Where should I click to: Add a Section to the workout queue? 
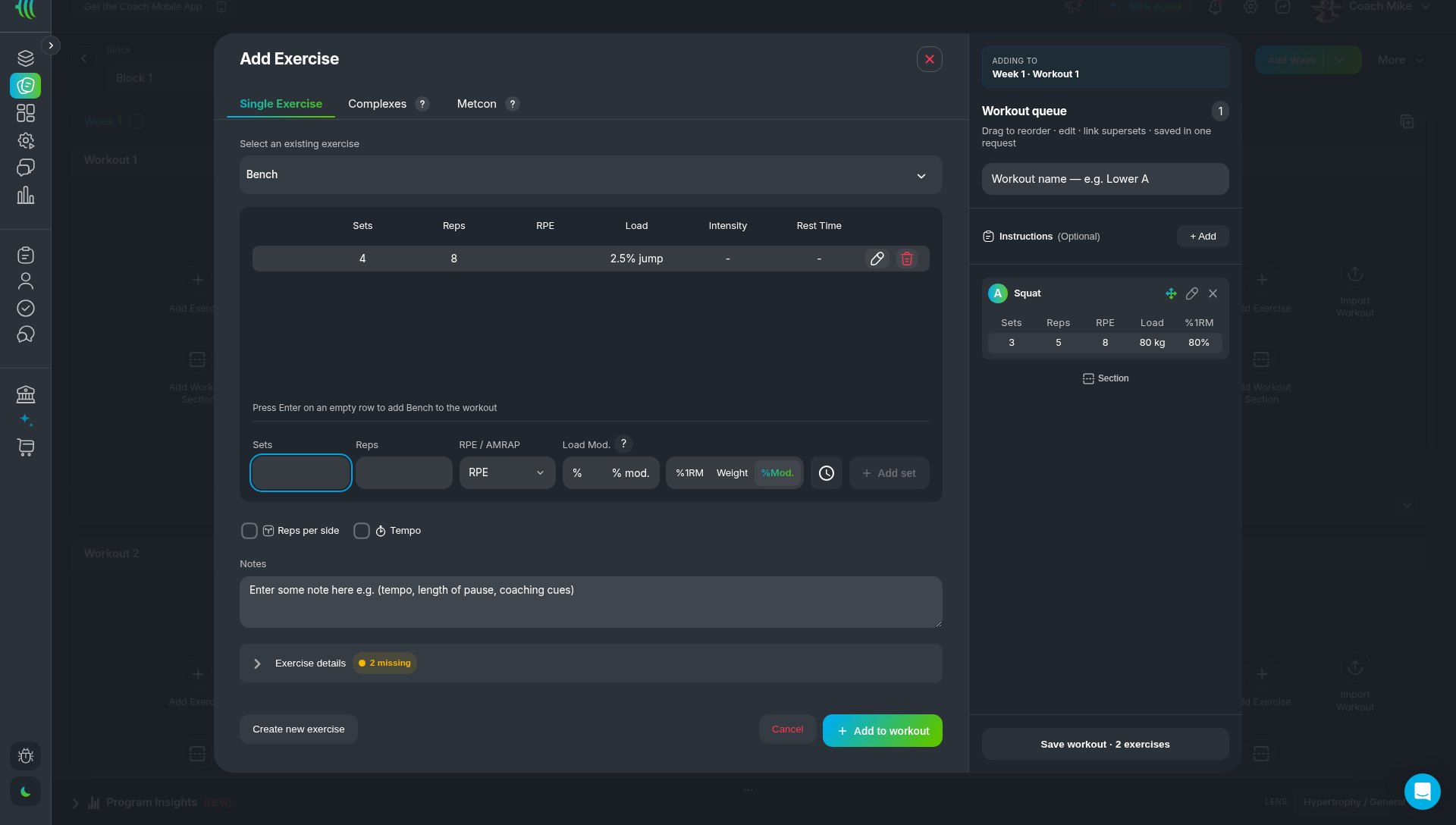(x=1105, y=378)
